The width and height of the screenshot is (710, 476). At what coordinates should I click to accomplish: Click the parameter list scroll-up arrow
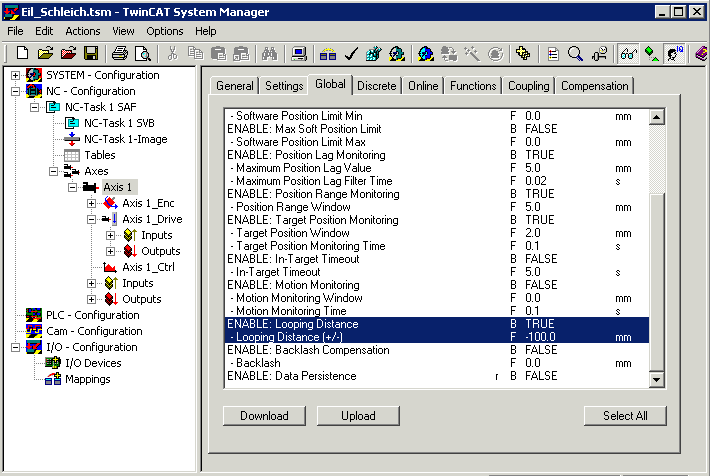[x=657, y=117]
